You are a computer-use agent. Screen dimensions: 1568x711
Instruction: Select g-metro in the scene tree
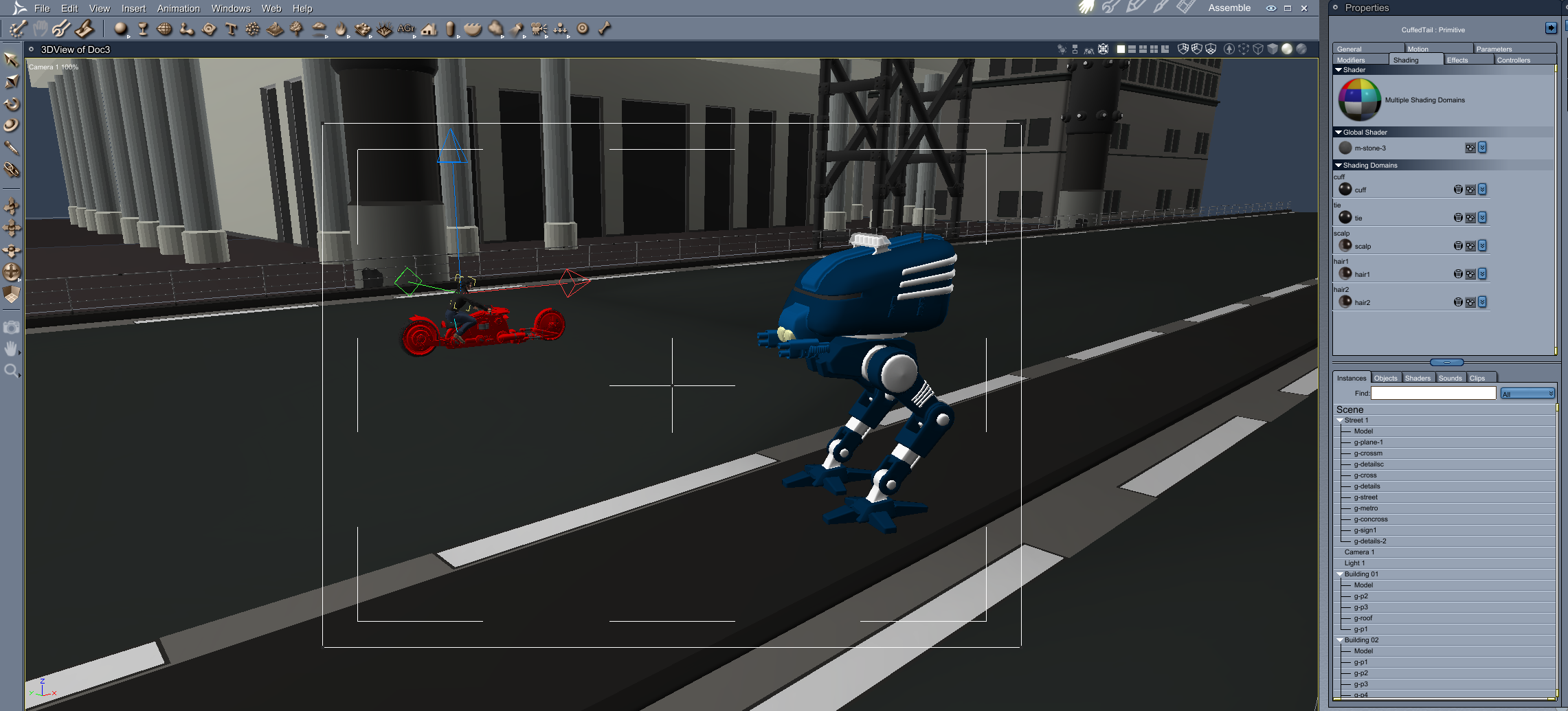[1366, 508]
